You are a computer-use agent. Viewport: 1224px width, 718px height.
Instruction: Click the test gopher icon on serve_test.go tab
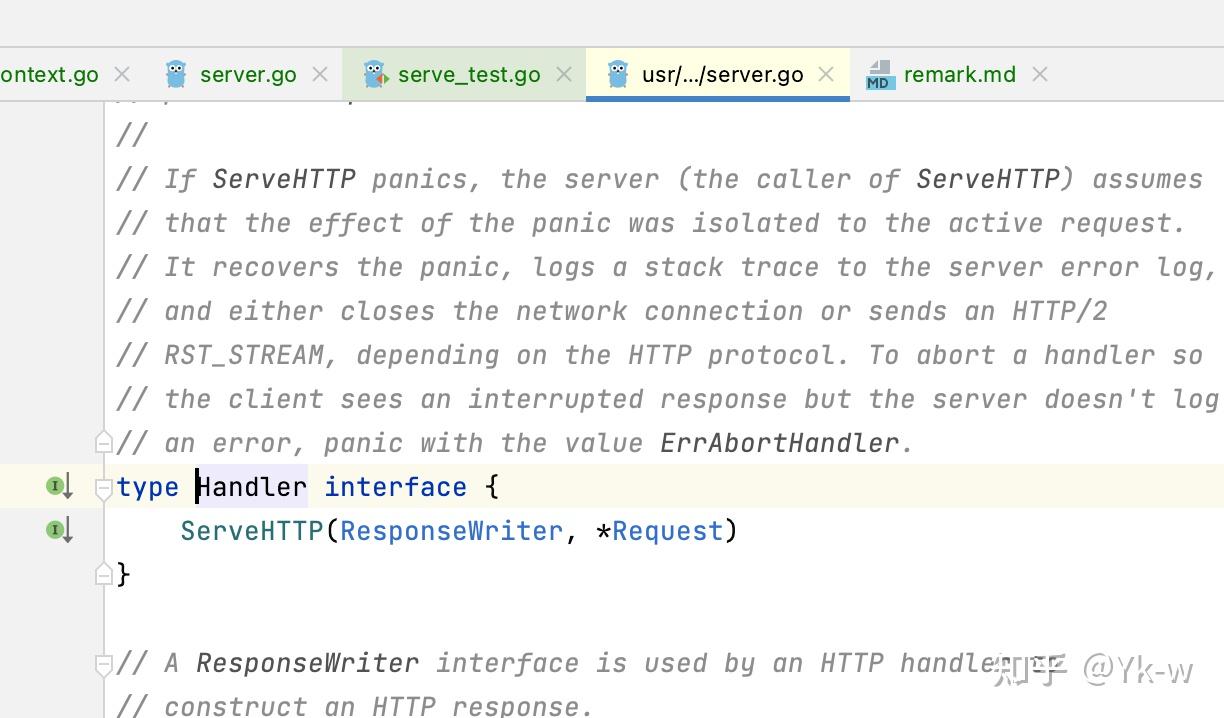[x=374, y=73]
